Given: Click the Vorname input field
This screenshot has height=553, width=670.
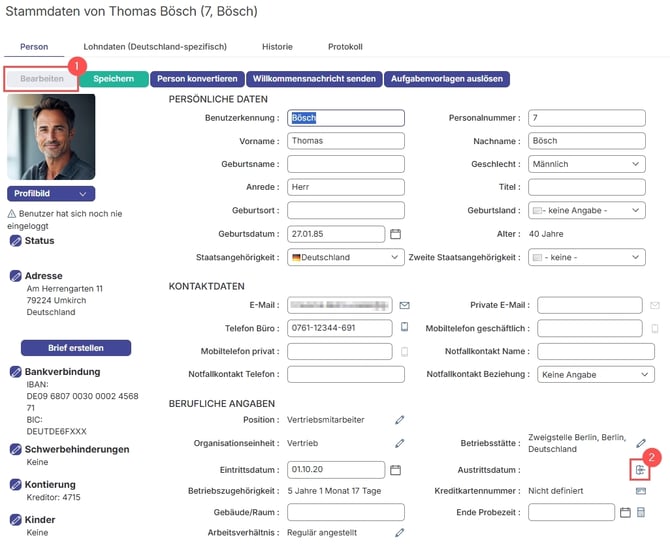Looking at the screenshot, I should [345, 141].
